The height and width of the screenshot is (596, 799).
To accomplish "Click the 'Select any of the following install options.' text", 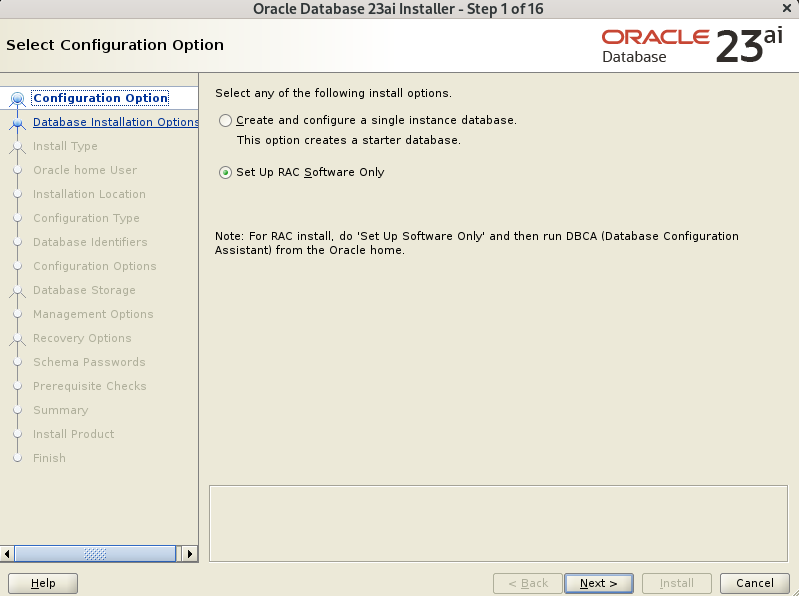I will (x=333, y=93).
